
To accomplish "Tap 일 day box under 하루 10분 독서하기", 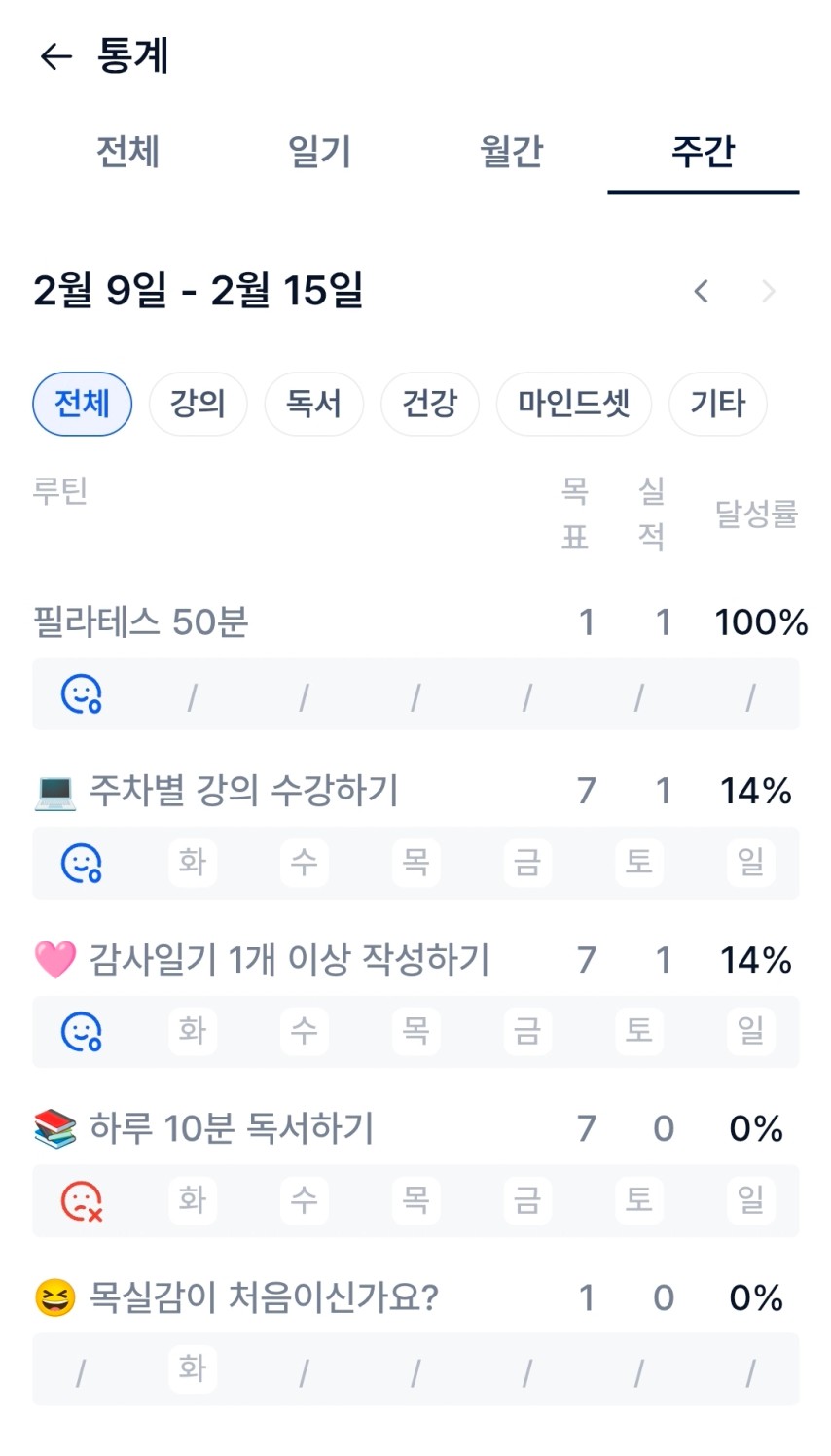I will (x=750, y=1199).
